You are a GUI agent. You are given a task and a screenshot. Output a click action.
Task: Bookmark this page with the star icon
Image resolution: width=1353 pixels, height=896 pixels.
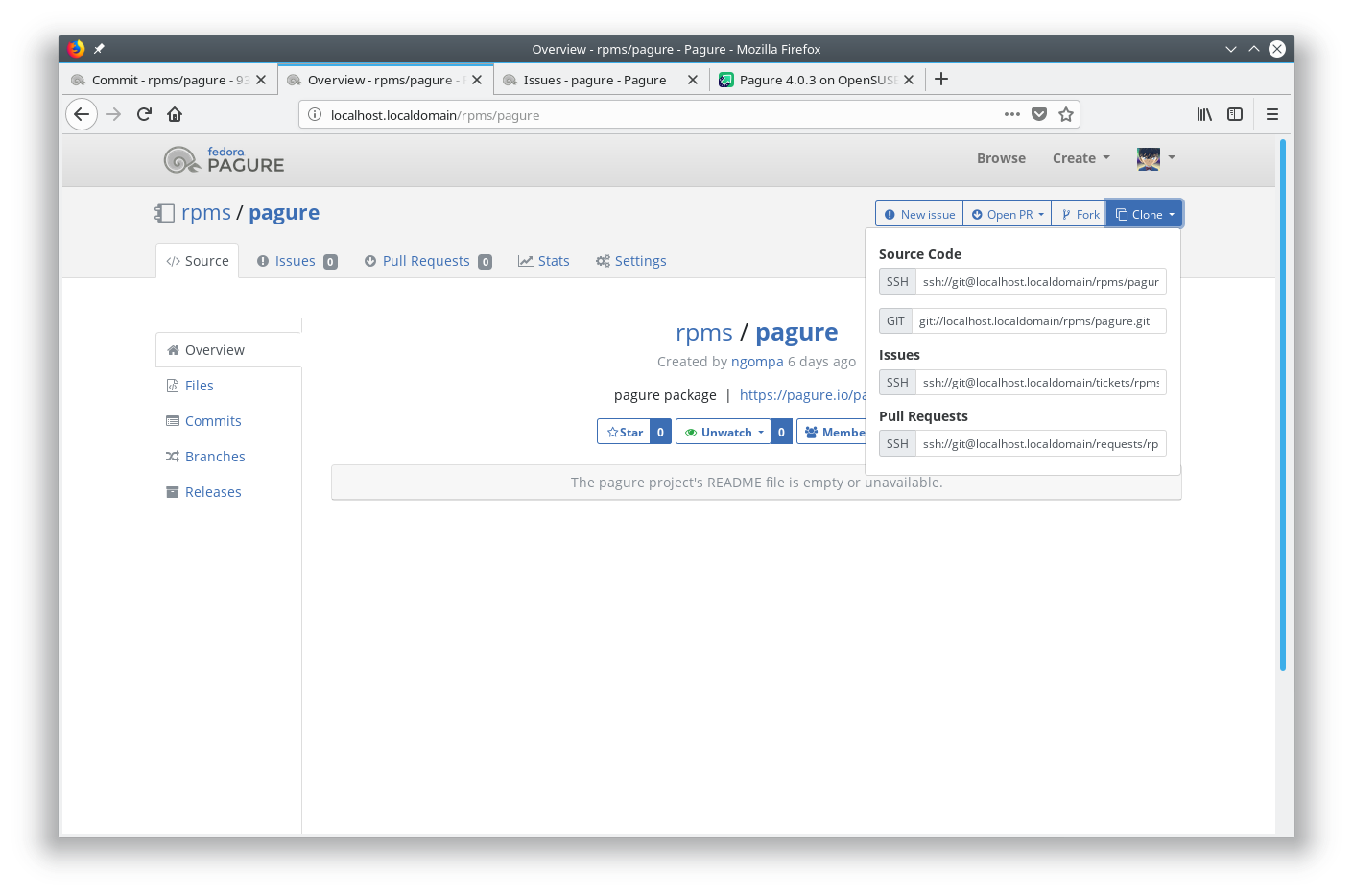pyautogui.click(x=1066, y=114)
